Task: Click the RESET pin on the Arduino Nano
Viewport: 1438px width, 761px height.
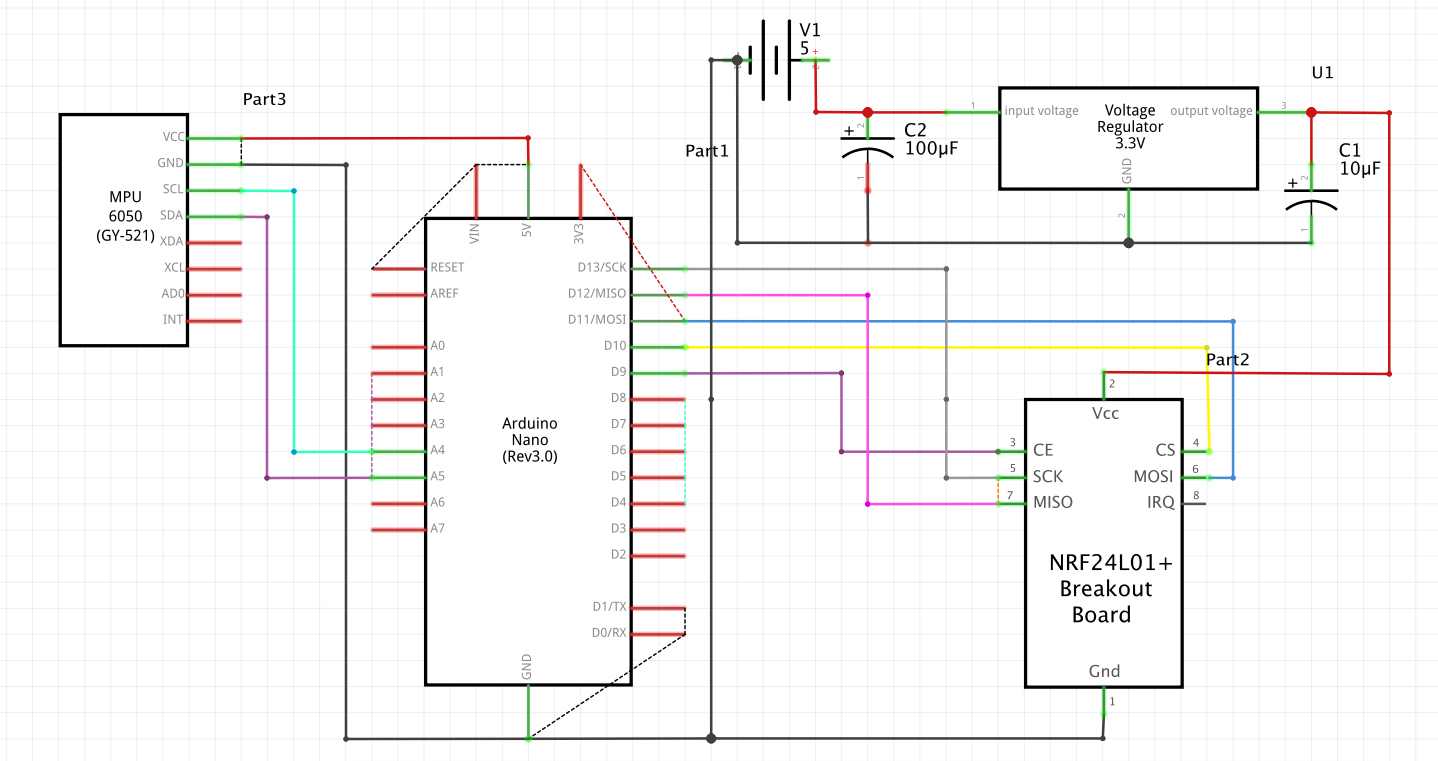Action: point(398,268)
